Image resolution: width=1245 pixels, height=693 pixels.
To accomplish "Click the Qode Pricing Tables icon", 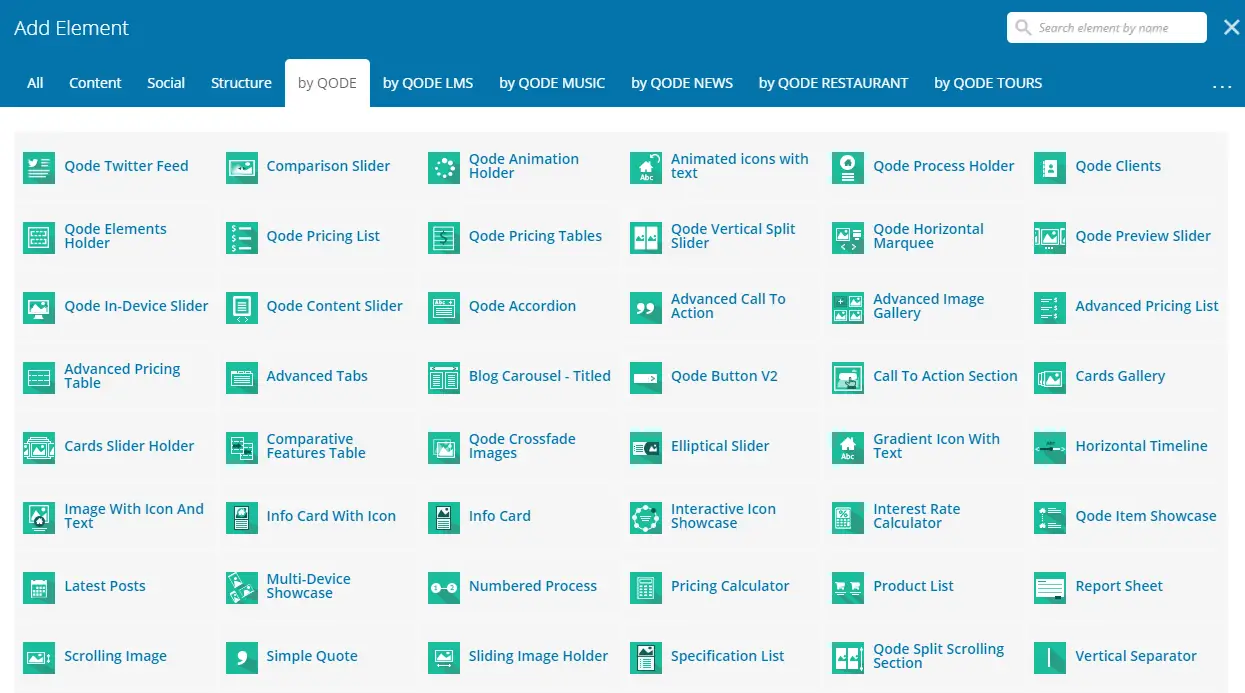I will (444, 237).
